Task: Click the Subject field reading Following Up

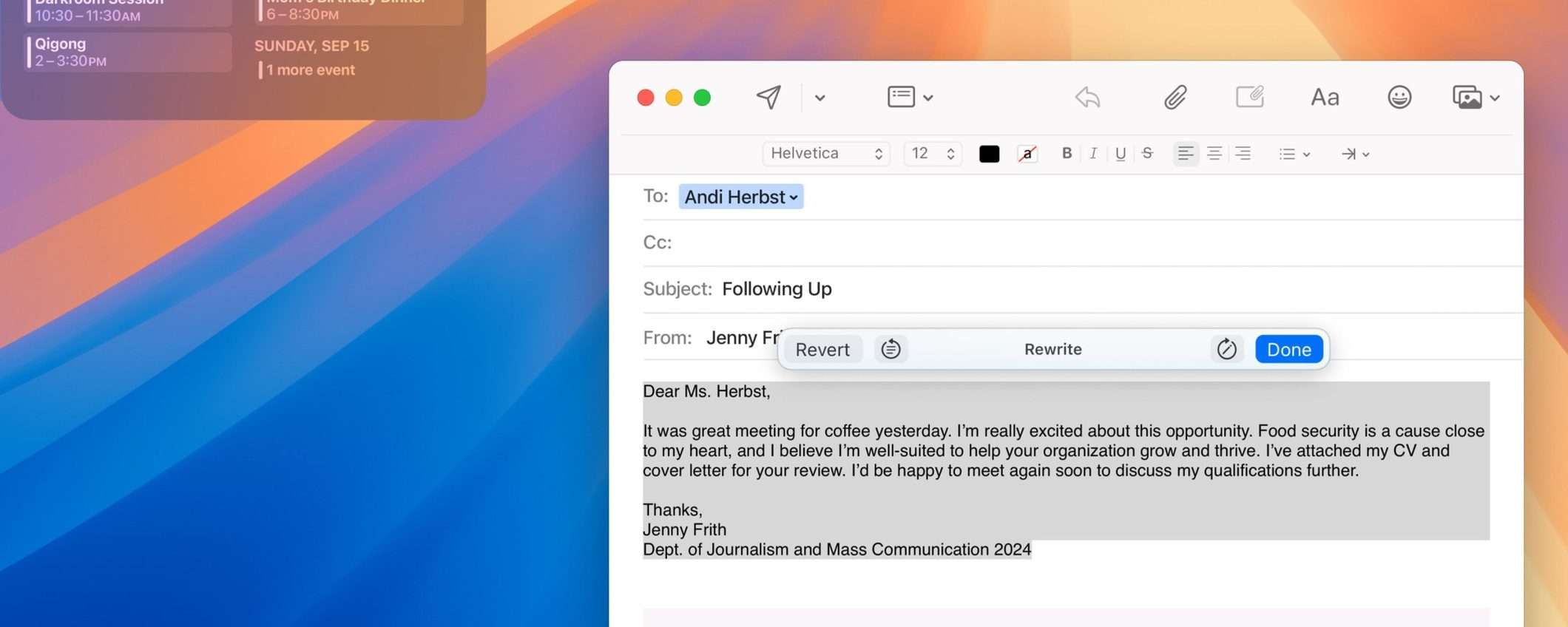Action: [x=1083, y=288]
